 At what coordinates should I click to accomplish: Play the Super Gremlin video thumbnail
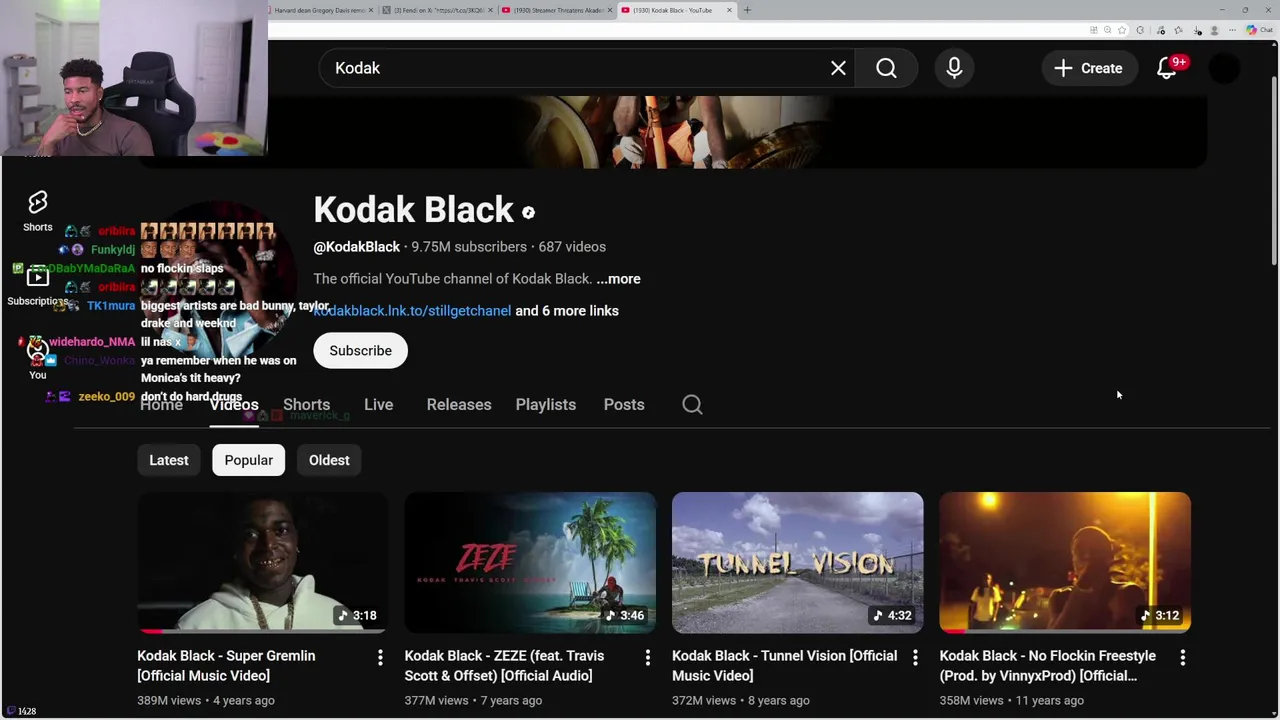263,562
